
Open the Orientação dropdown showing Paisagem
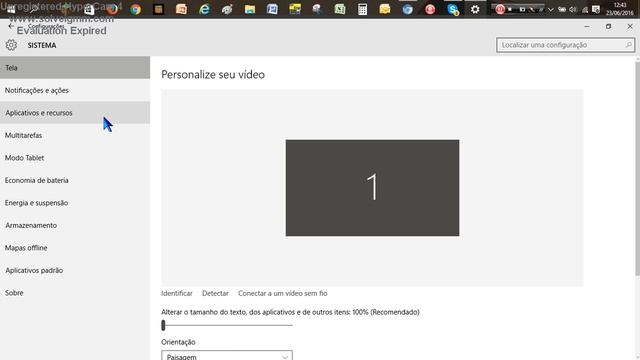click(x=227, y=356)
